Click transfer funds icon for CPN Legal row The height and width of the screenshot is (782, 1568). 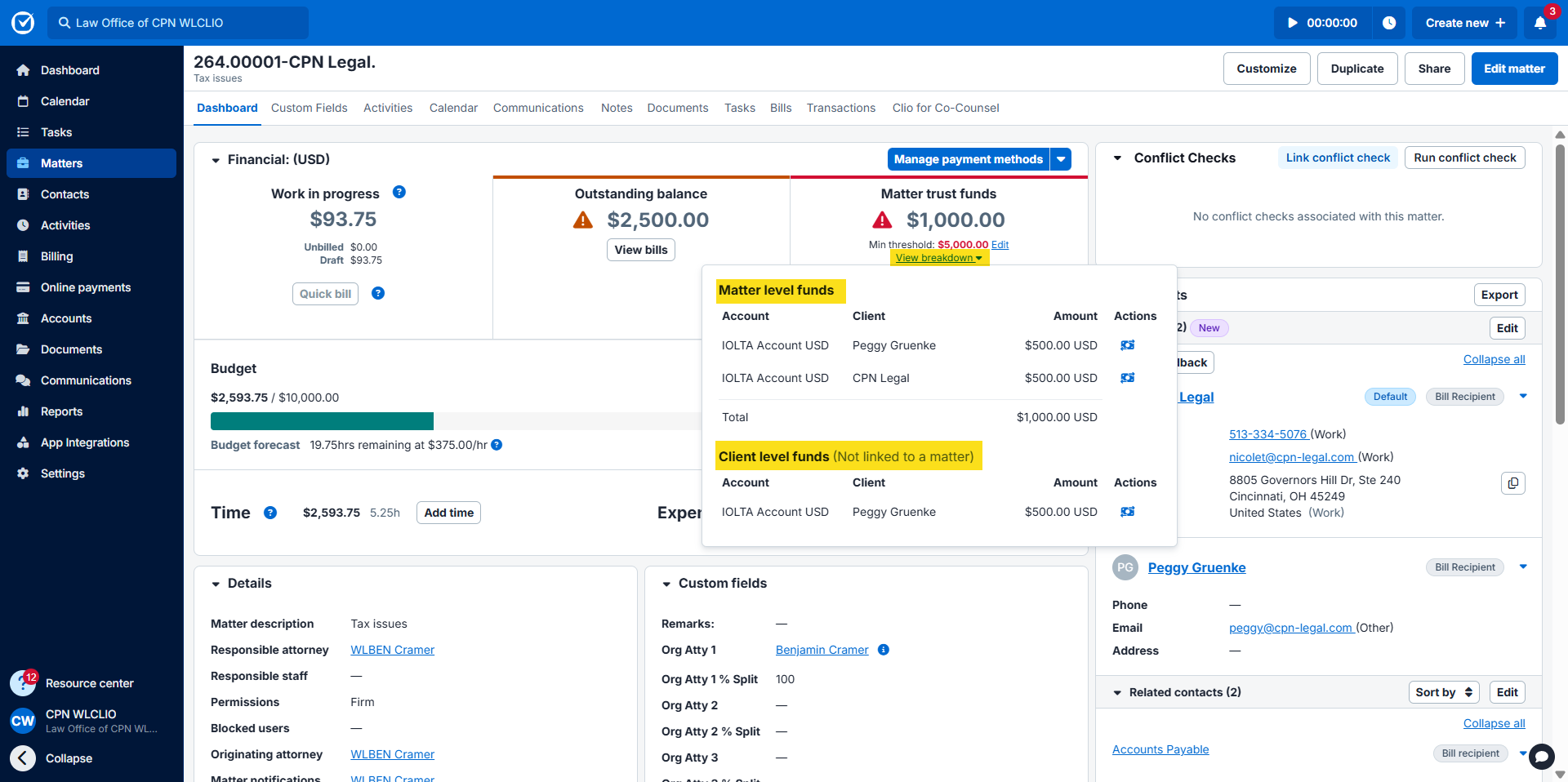pyautogui.click(x=1127, y=378)
